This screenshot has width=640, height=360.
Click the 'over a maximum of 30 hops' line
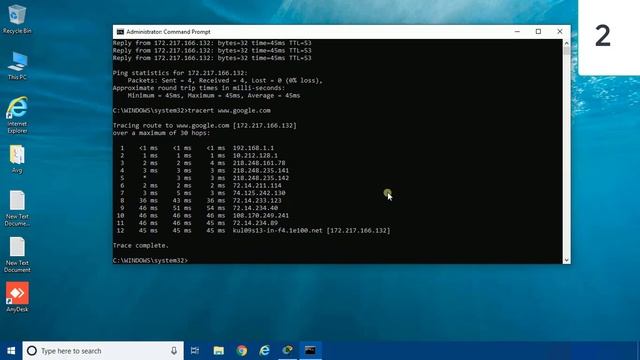[161, 133]
